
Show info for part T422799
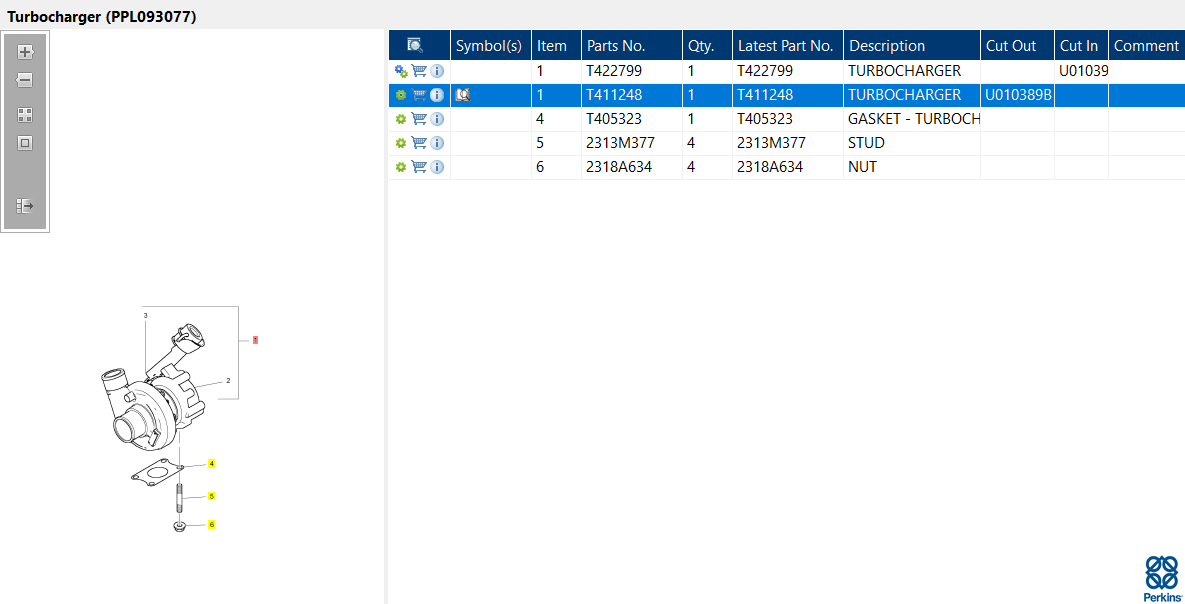click(437, 71)
